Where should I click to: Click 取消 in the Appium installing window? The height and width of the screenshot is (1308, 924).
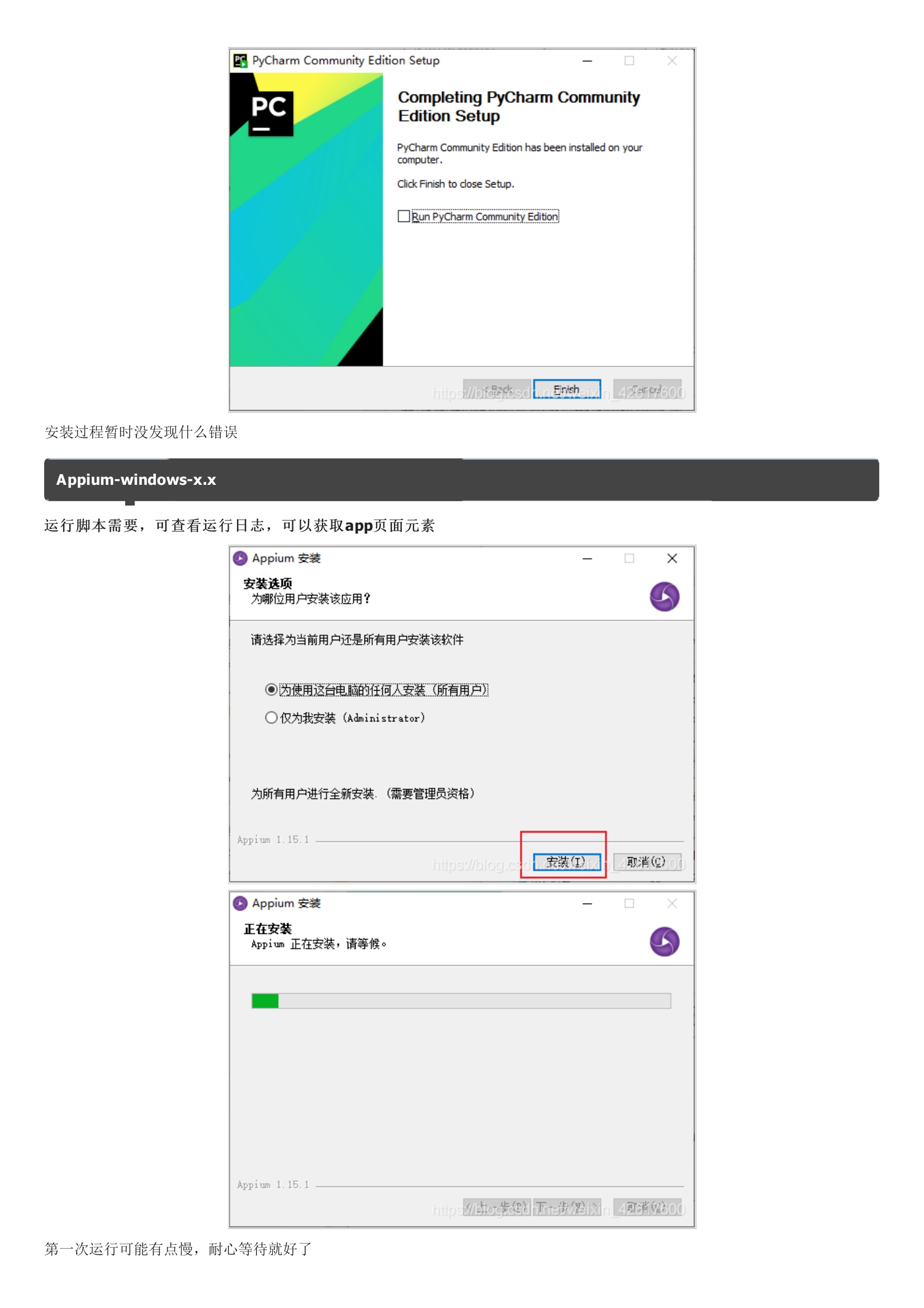pos(647,1207)
